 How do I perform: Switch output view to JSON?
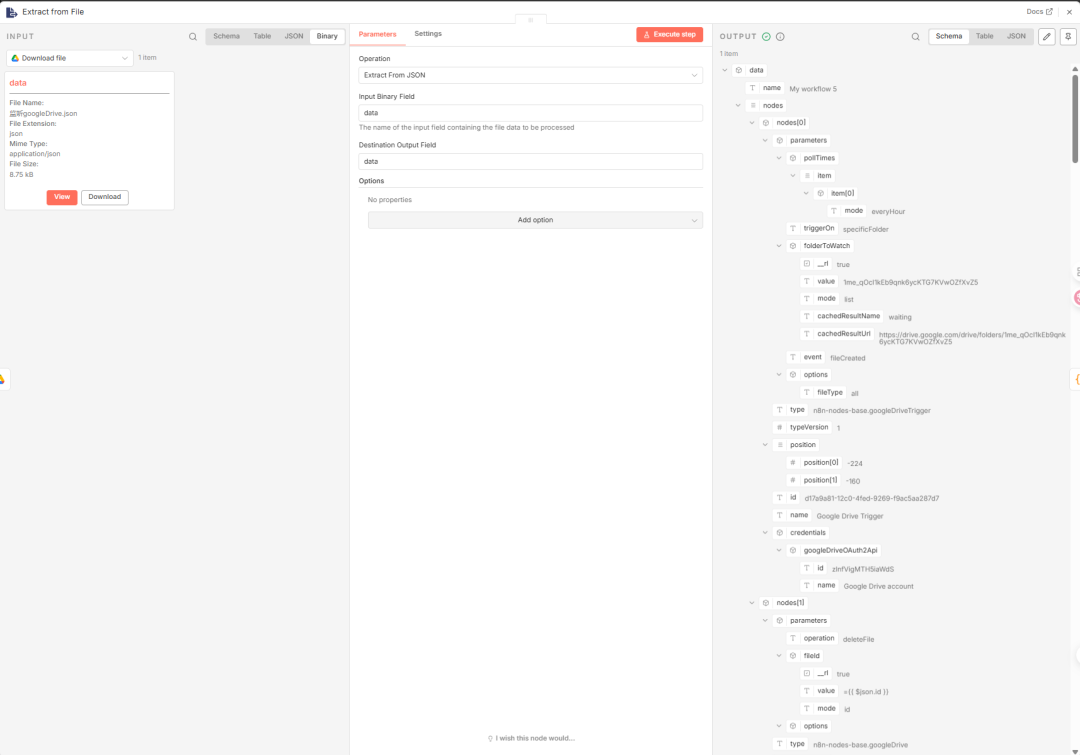point(1016,36)
